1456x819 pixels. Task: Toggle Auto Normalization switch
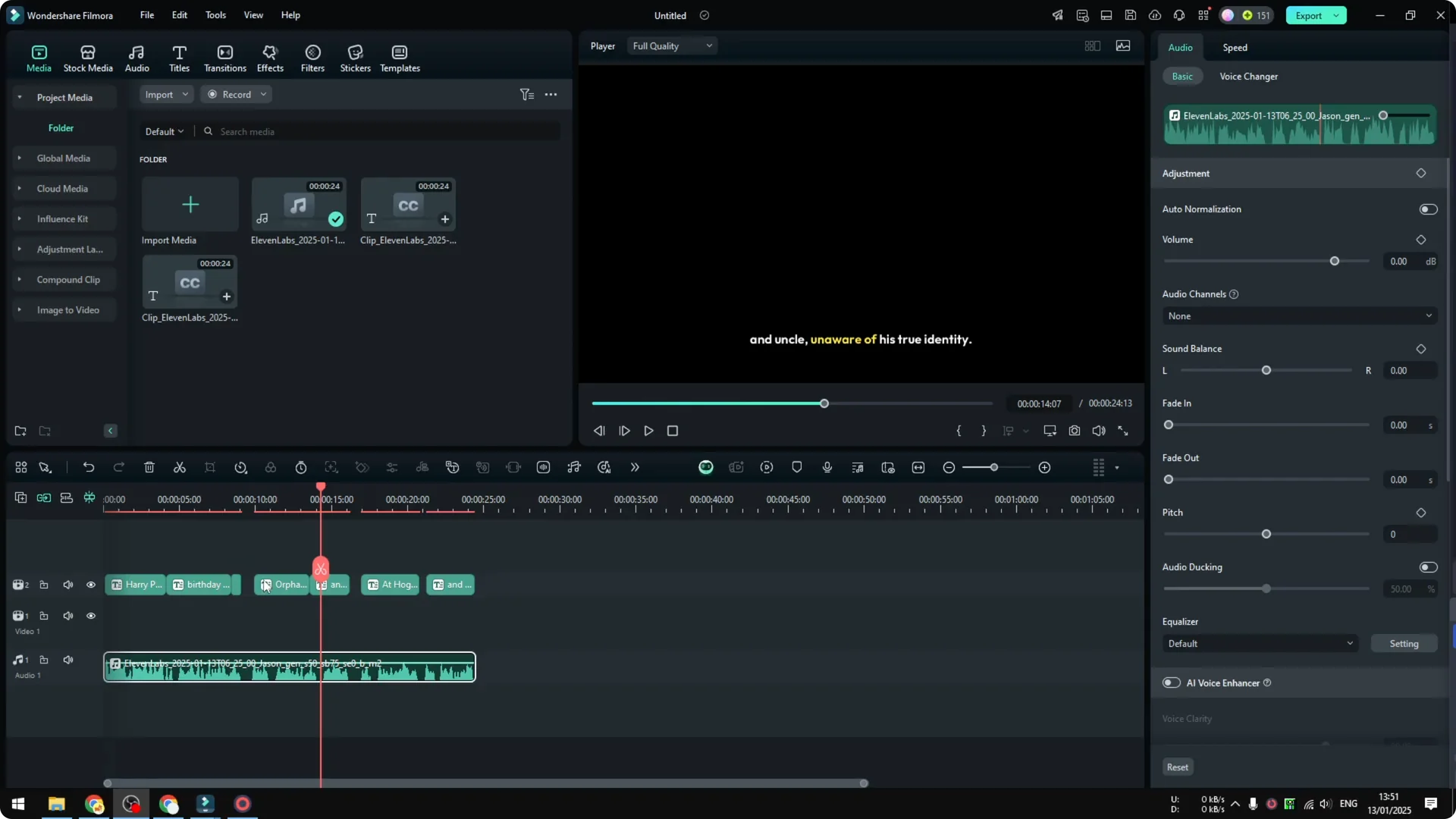[1428, 209]
